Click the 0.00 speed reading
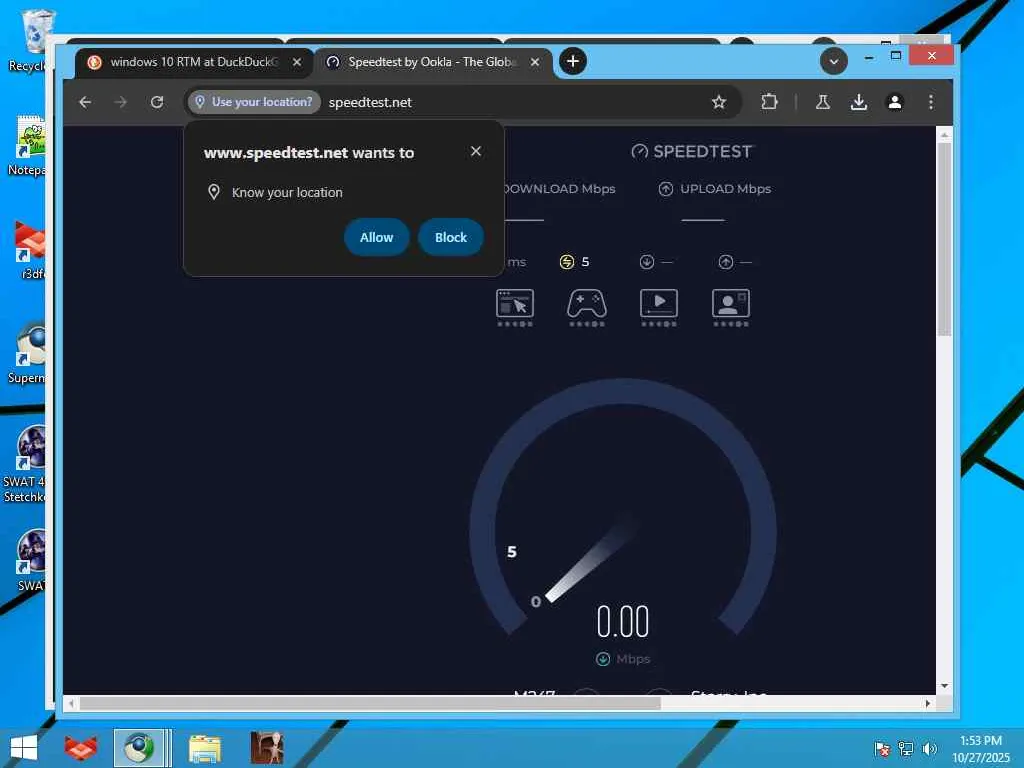This screenshot has width=1024, height=768. (x=623, y=621)
